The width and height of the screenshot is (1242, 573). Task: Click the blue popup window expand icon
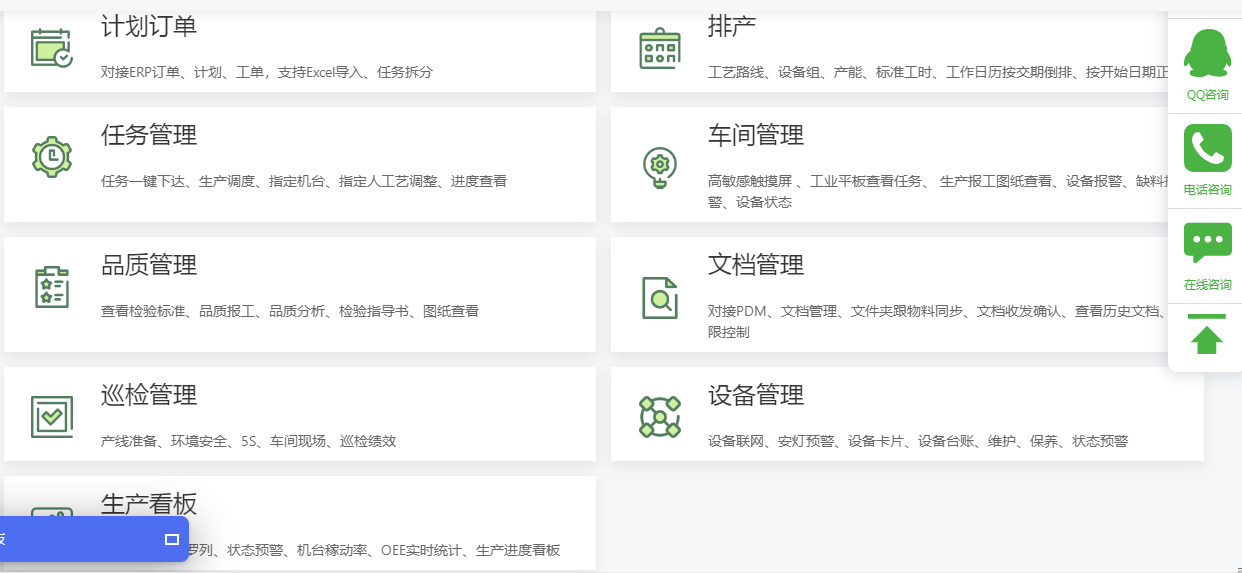click(x=171, y=539)
